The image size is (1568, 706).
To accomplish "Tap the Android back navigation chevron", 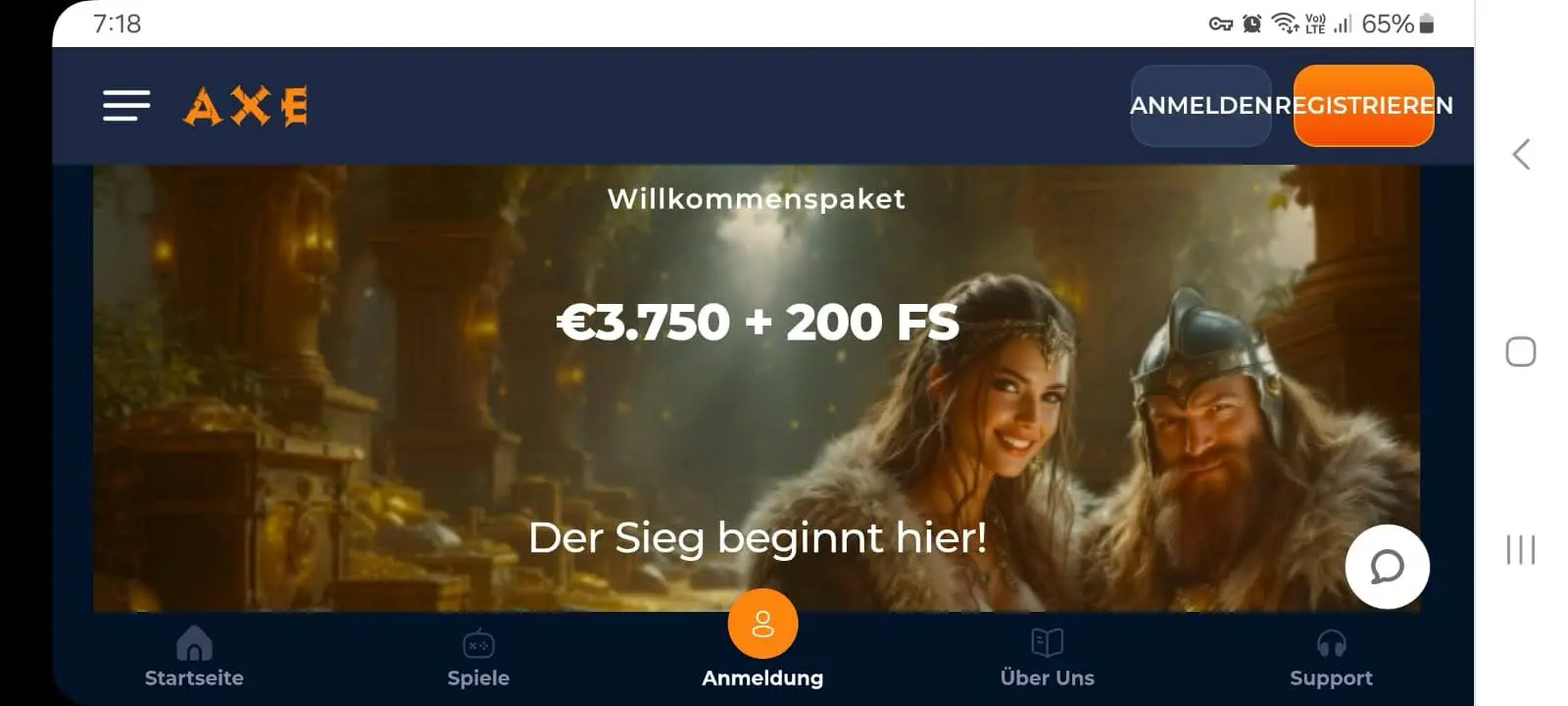I will point(1521,154).
